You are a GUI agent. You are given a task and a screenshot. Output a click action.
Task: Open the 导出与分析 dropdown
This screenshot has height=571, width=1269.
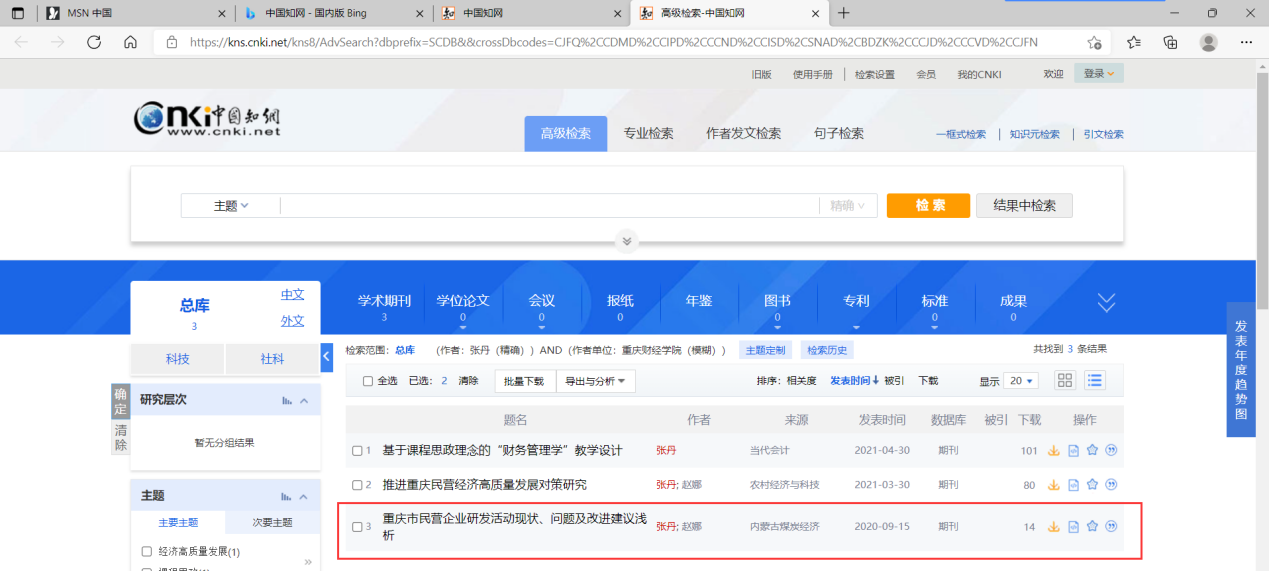(x=595, y=381)
